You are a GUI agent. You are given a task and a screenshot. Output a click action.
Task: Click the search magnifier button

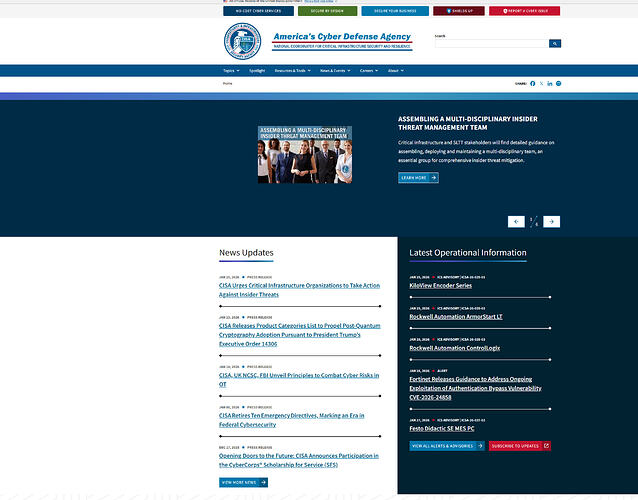tap(555, 43)
